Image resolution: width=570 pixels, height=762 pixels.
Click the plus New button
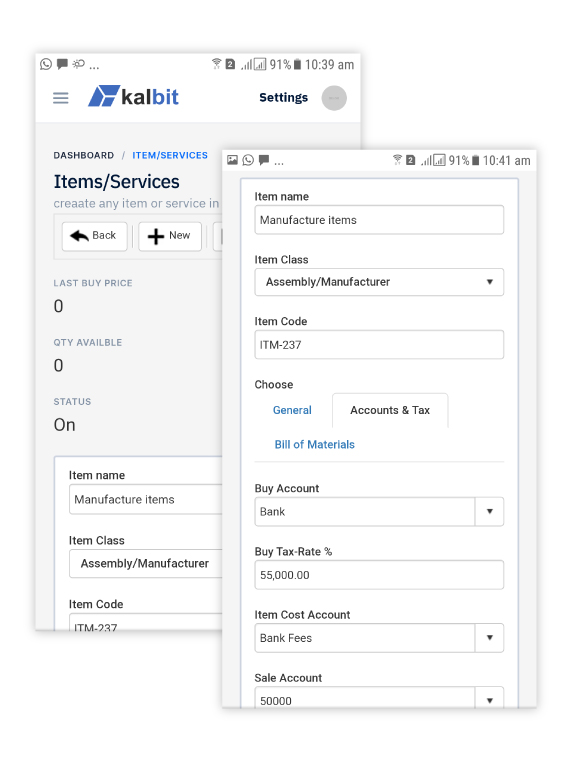(x=170, y=236)
